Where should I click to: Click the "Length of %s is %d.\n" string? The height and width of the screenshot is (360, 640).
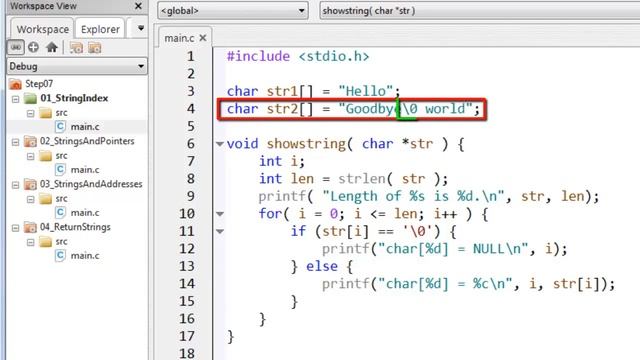(x=414, y=196)
